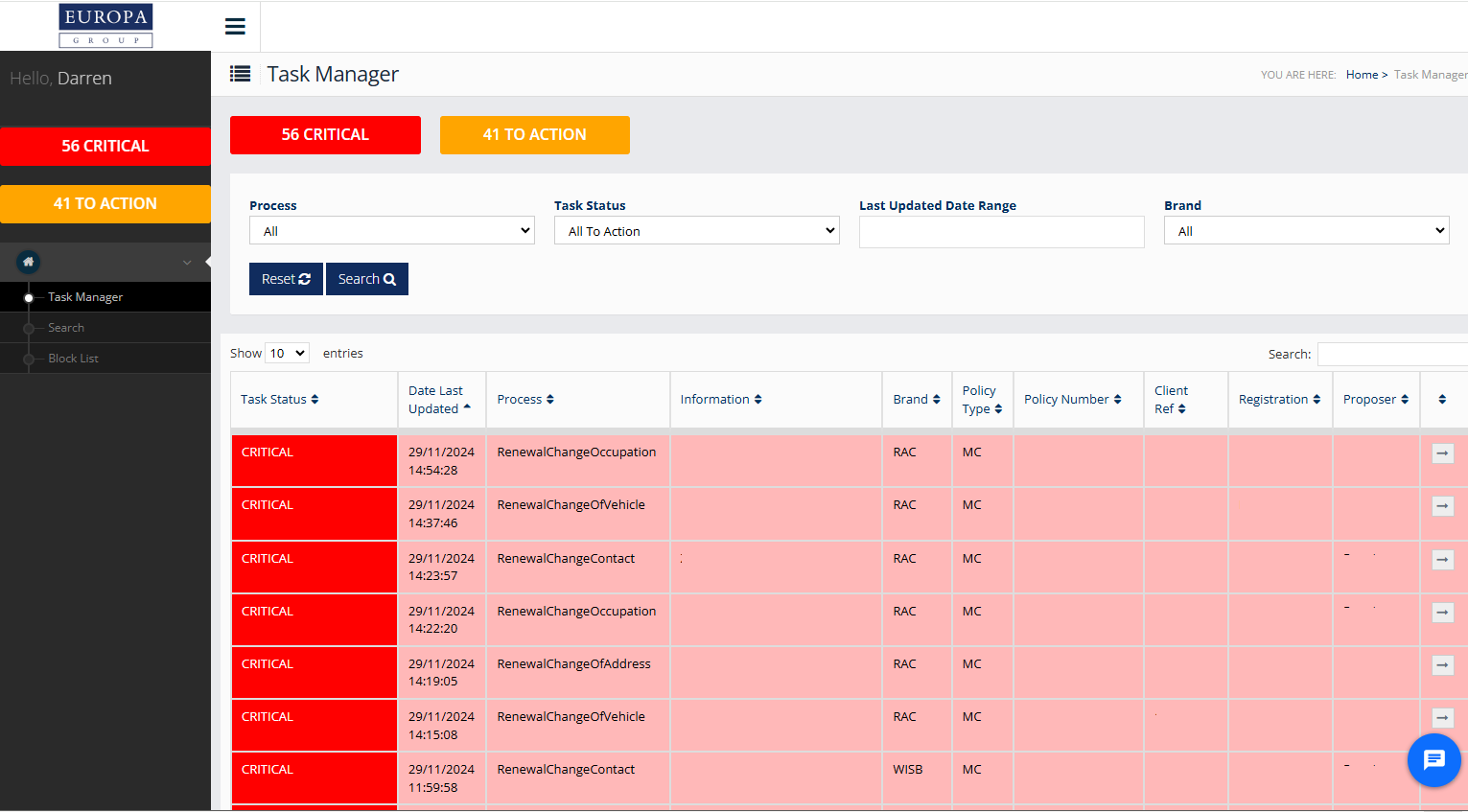This screenshot has width=1468, height=812.
Task: Click the red 56 CRITICAL sidebar banner
Action: click(105, 147)
